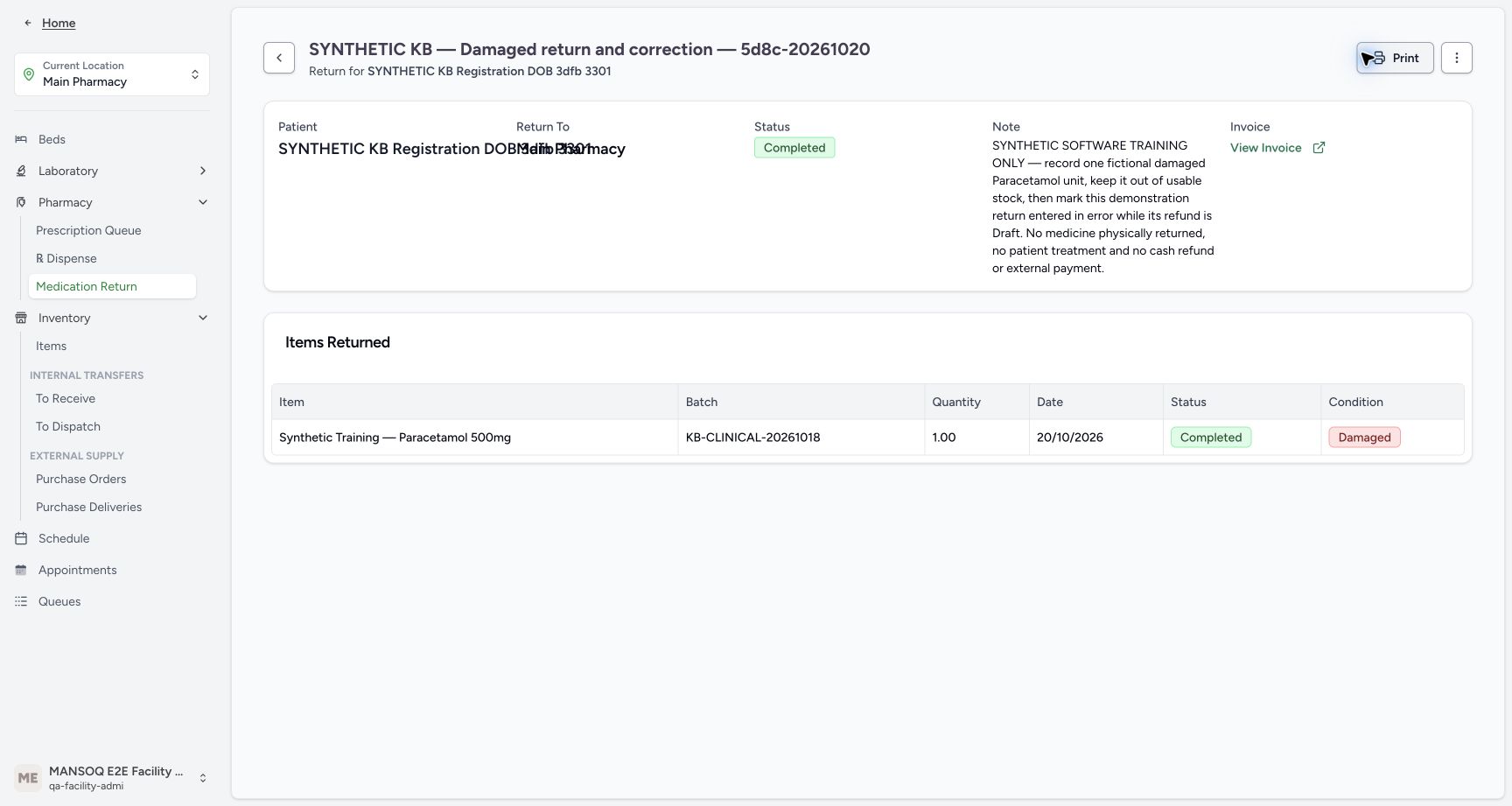Open the three-dot more options menu

(1457, 58)
